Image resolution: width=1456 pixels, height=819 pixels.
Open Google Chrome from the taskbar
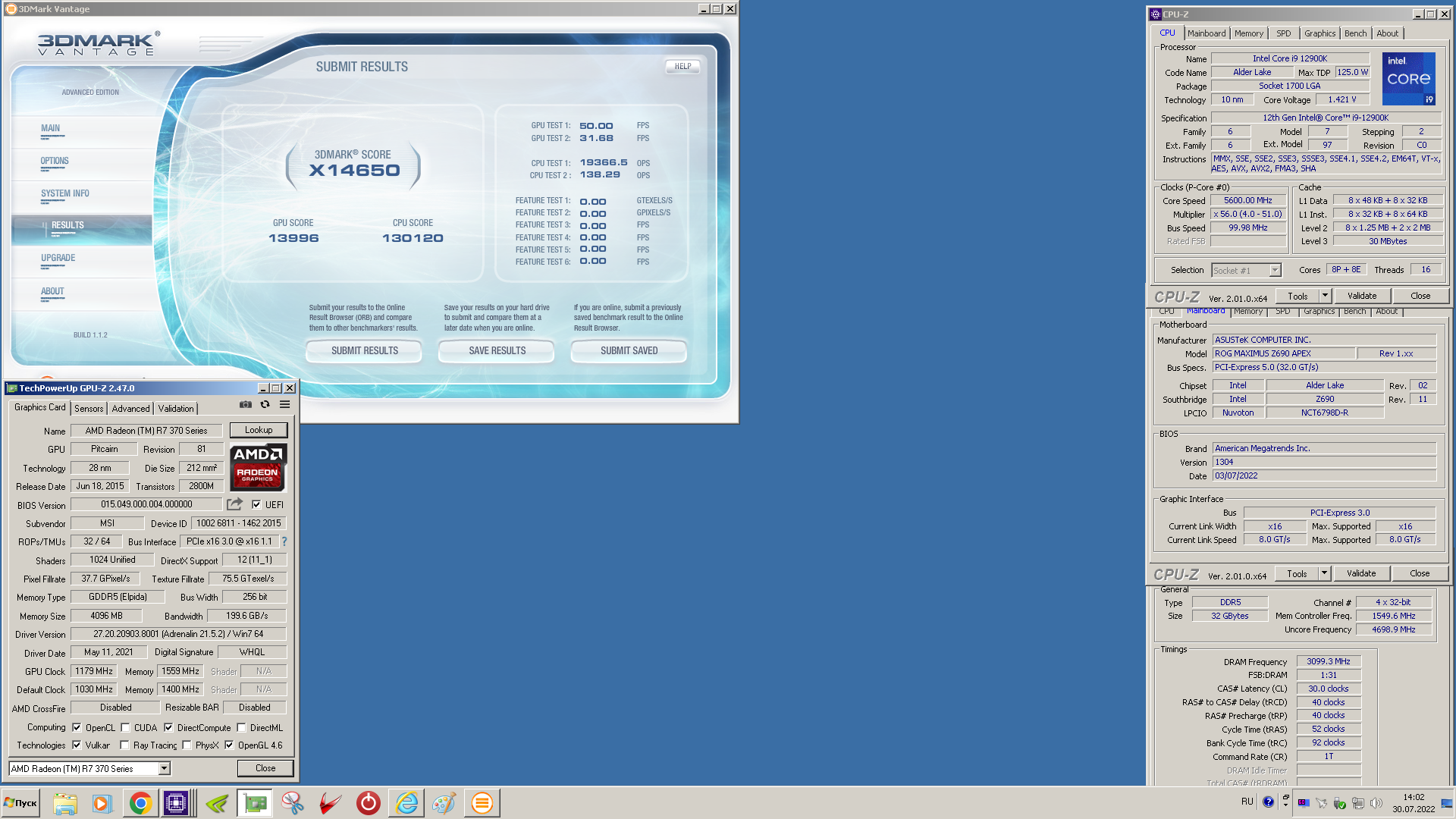[x=140, y=803]
